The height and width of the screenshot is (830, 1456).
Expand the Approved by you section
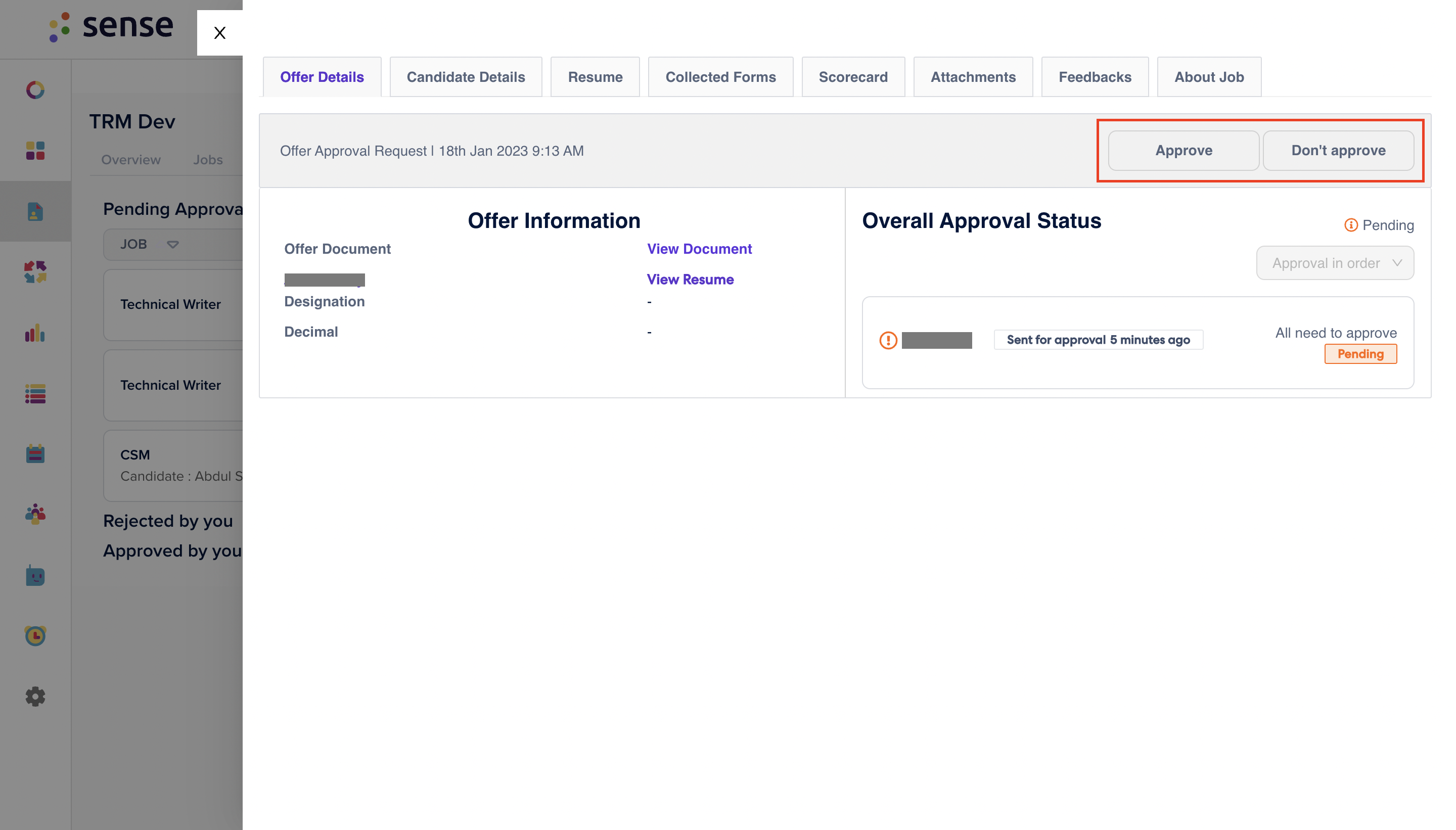[172, 550]
